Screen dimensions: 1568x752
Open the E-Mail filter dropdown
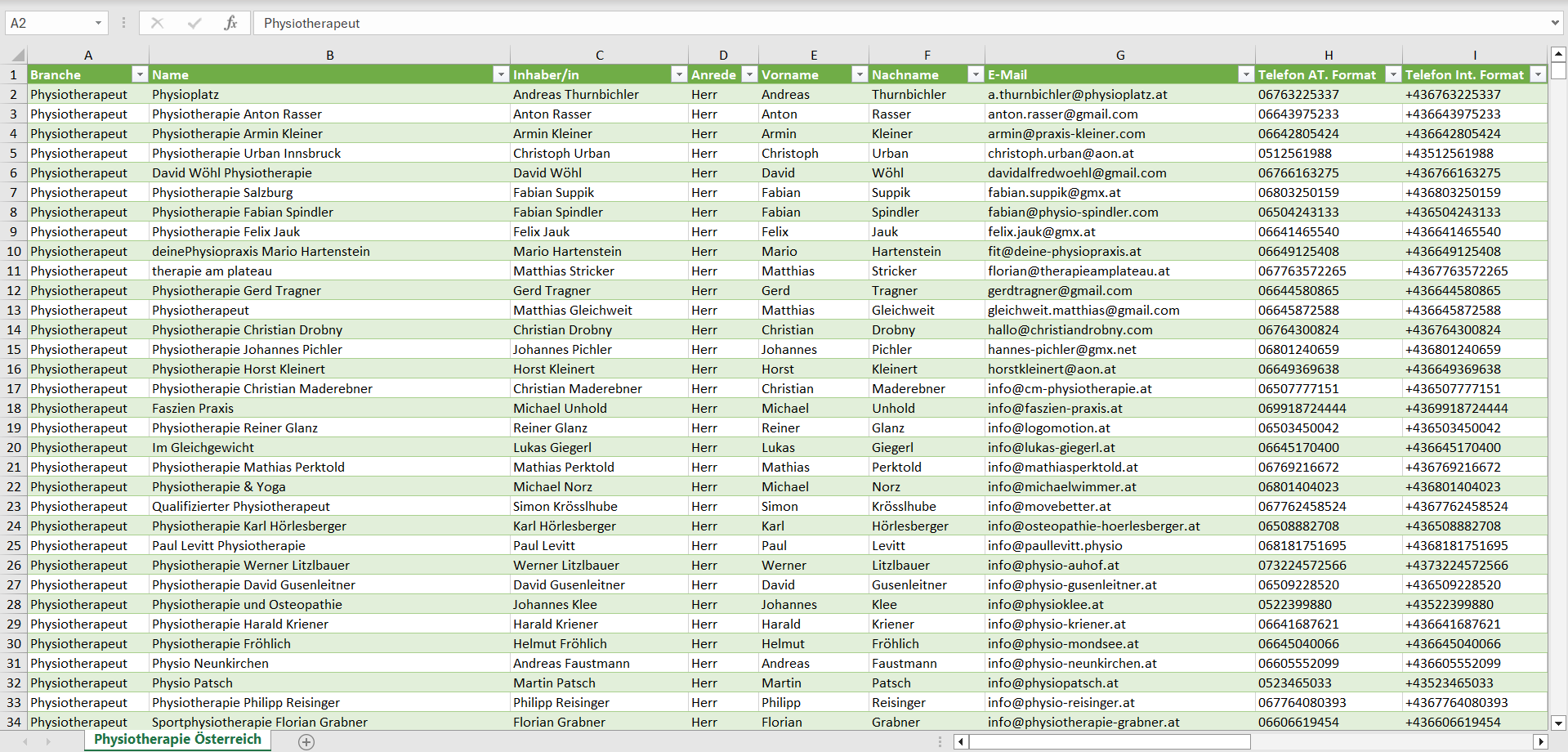tap(1245, 74)
